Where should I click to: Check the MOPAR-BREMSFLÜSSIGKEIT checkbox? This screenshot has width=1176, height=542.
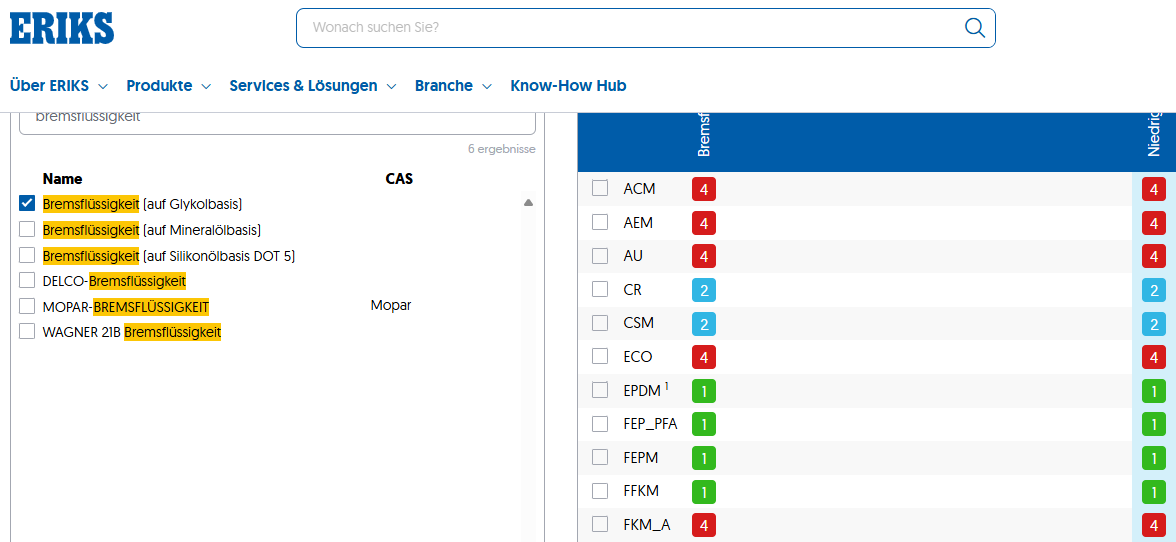click(x=27, y=306)
